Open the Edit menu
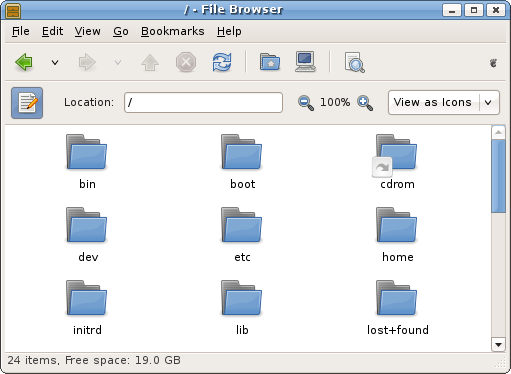 [52, 31]
